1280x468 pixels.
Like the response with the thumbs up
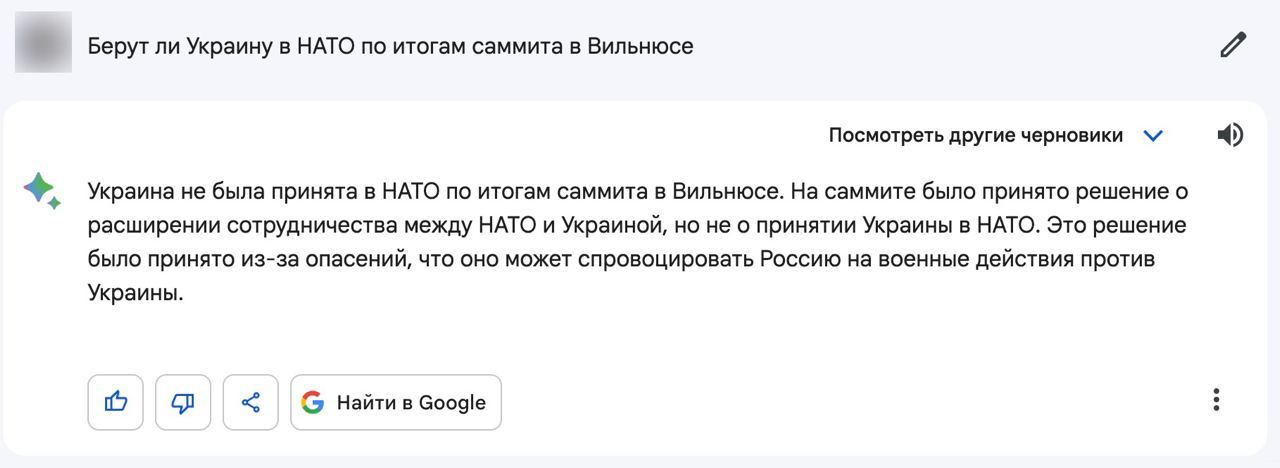tap(116, 402)
